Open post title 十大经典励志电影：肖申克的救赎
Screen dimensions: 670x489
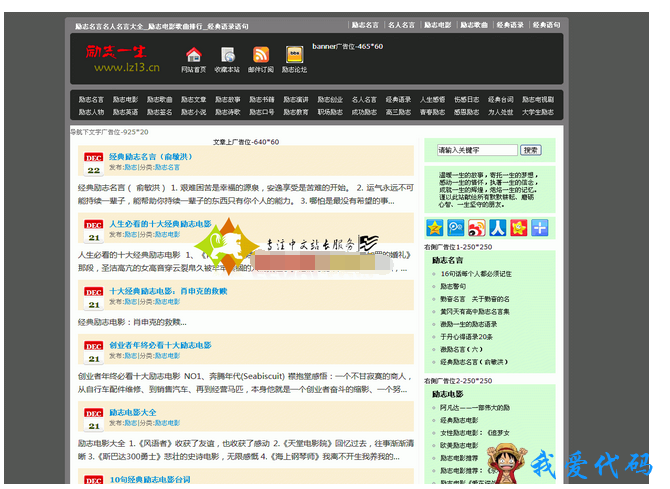pos(168,291)
